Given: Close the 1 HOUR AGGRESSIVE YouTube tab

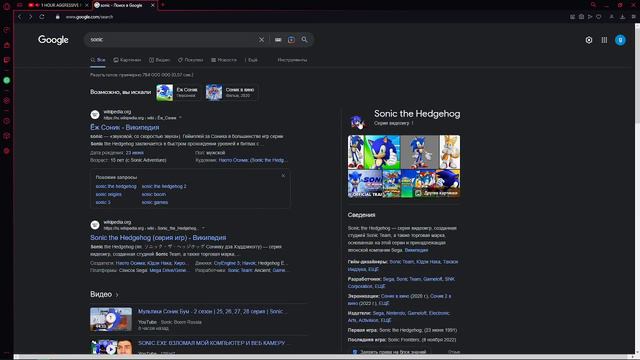Looking at the screenshot, I should point(87,5).
